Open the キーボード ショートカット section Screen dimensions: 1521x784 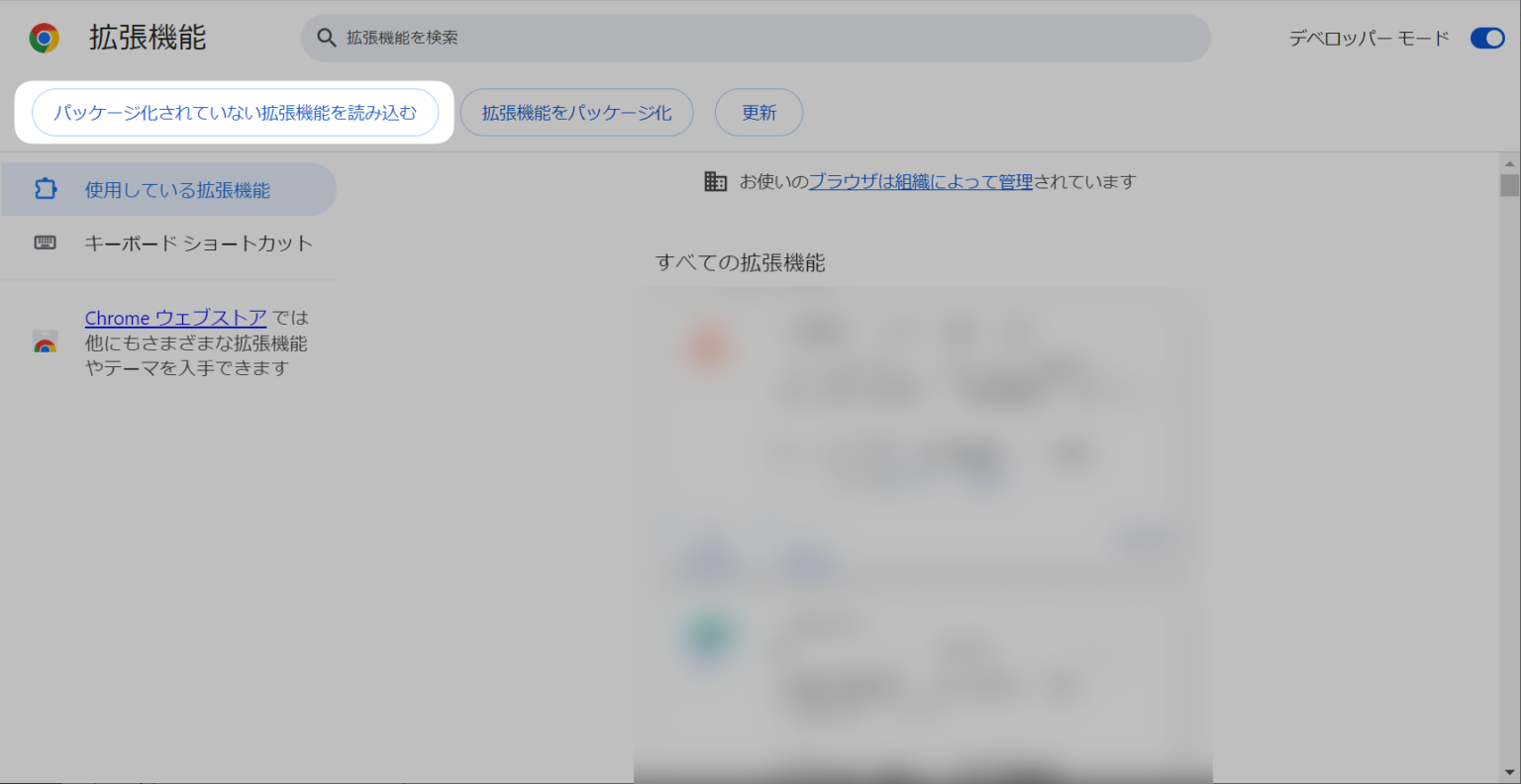click(x=198, y=243)
